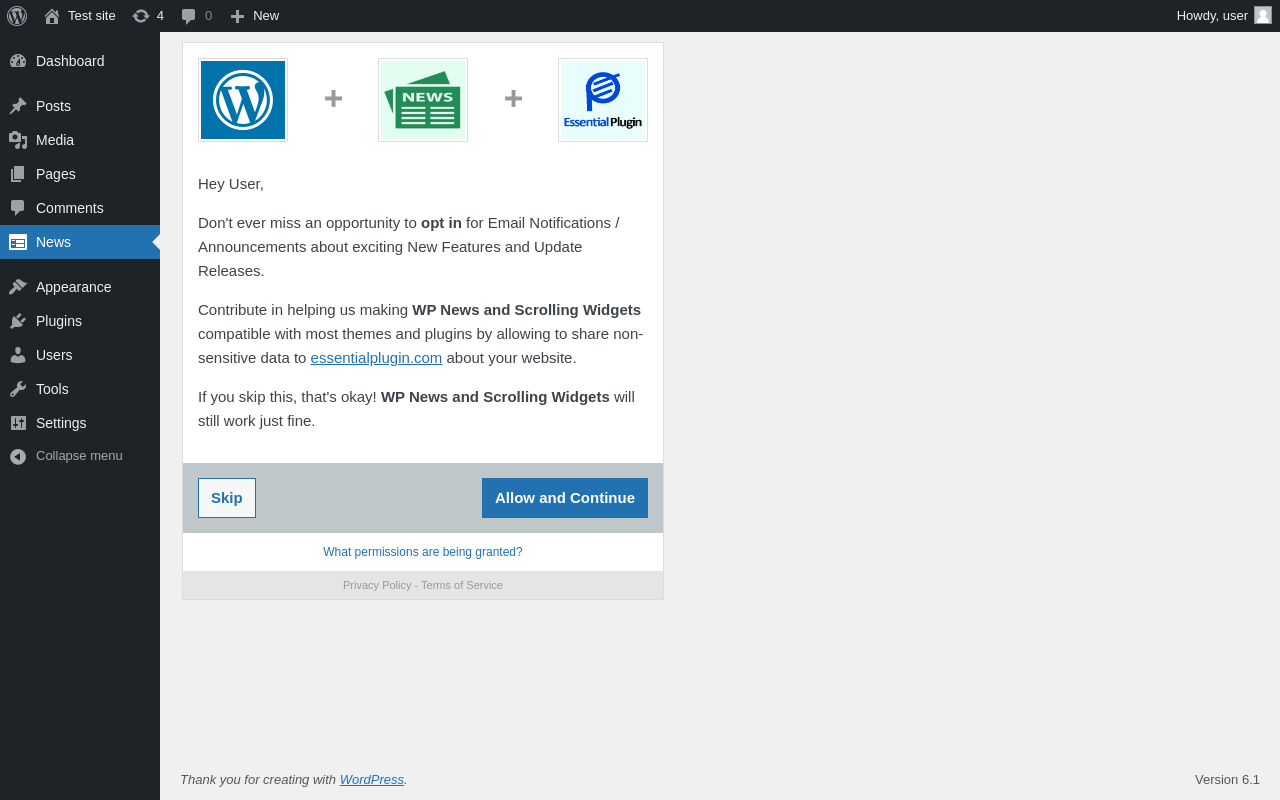This screenshot has height=800, width=1280.
Task: Click the plus New content icon
Action: click(237, 16)
